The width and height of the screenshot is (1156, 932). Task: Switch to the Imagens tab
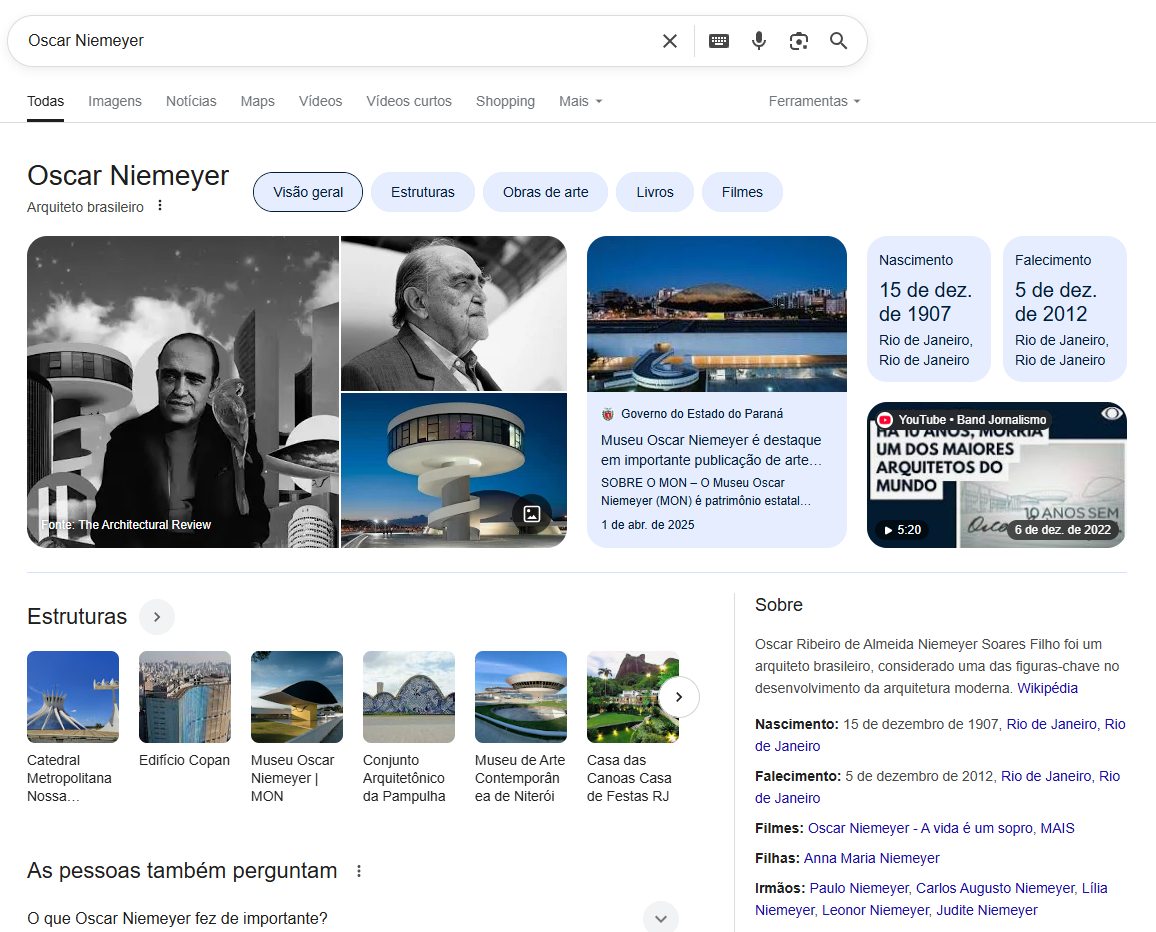[115, 101]
